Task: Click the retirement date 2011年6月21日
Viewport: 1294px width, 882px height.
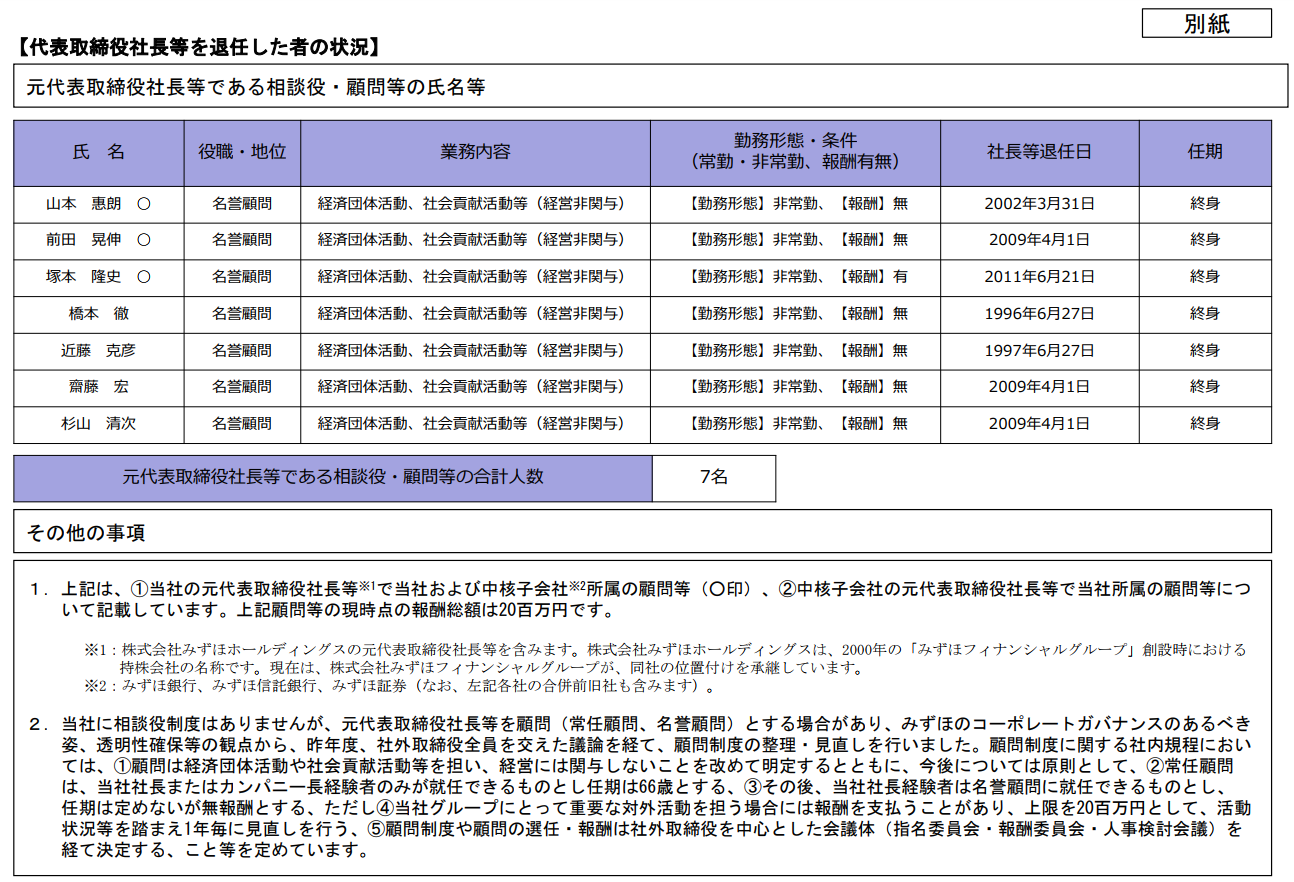Action: click(1039, 277)
